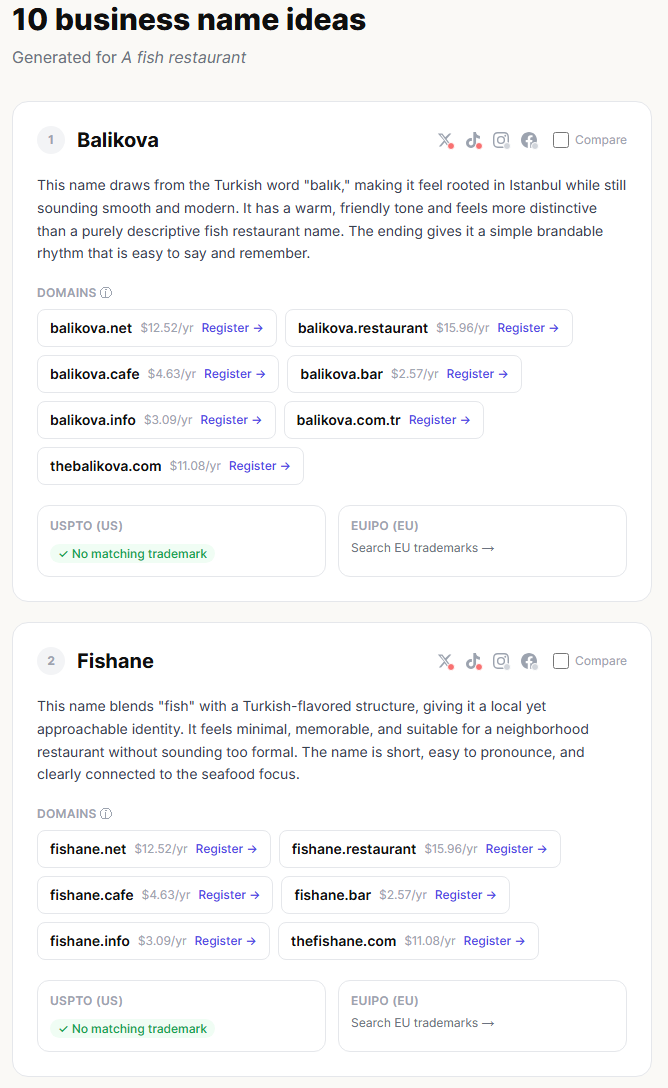
Task: Check Instagram availability for Fishane
Action: tap(501, 661)
